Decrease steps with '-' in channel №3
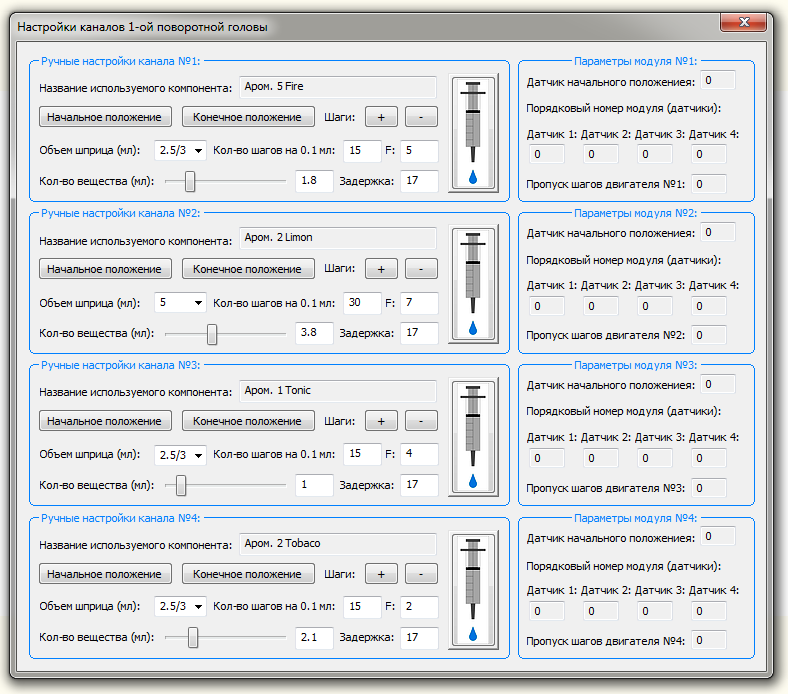 tap(421, 421)
